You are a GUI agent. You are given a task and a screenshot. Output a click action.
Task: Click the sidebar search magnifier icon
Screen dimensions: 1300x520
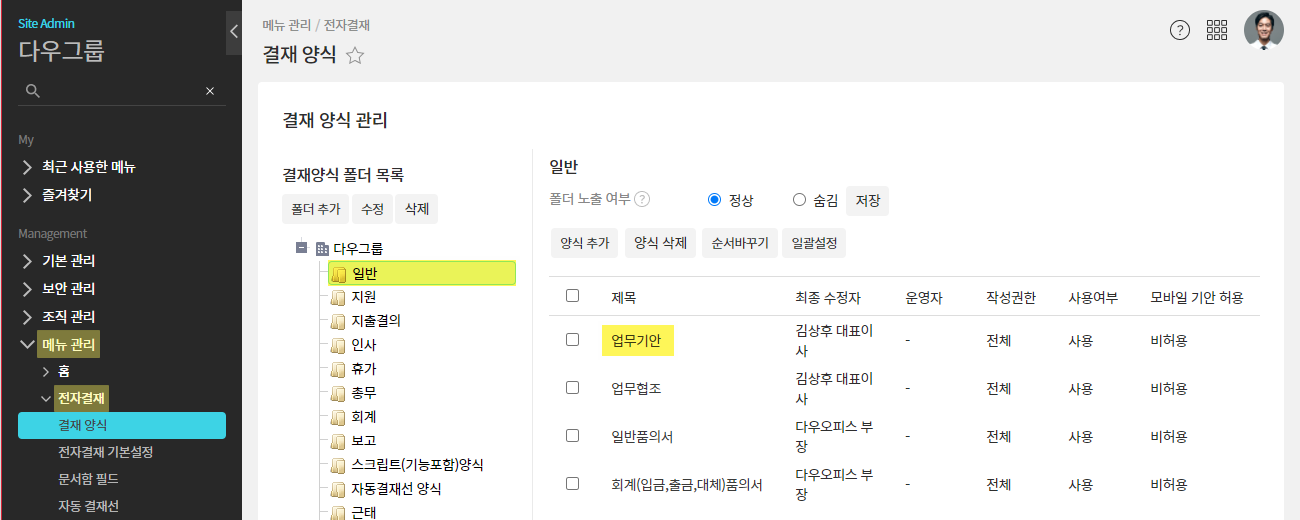(33, 91)
